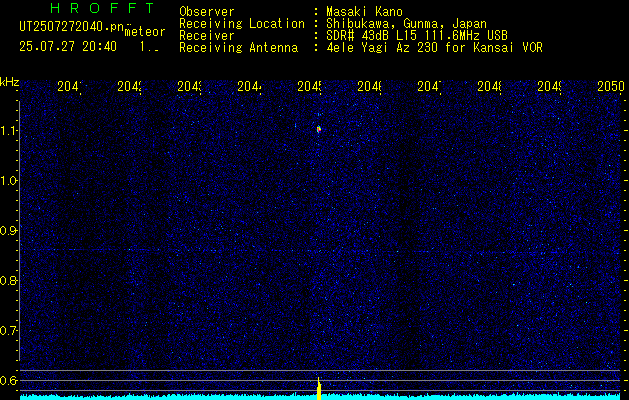Viewport: 629px width, 400px height.
Task: Select the file name UT2507272040.pn
Action: pyautogui.click(x=72, y=27)
